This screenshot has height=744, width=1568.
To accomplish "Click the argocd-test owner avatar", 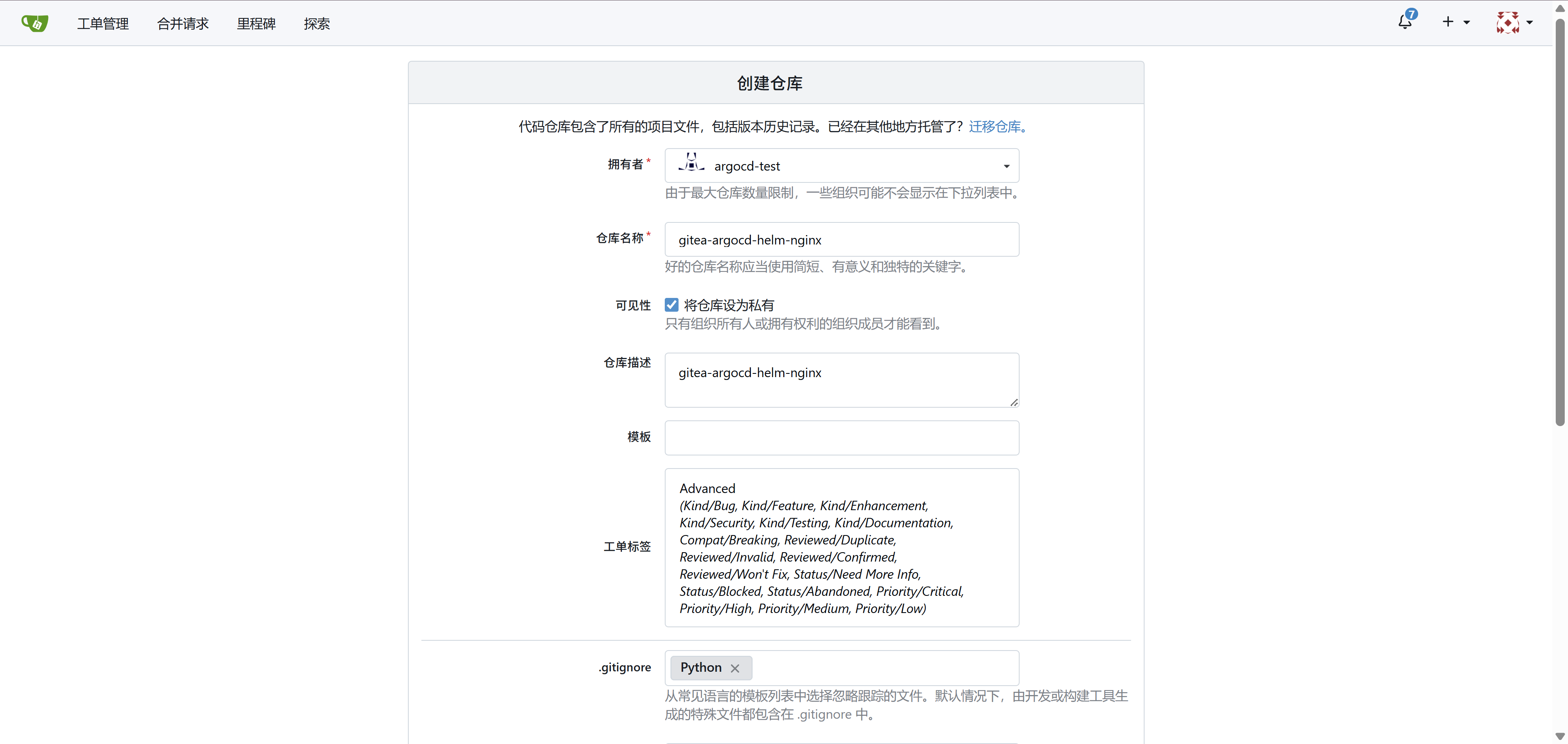I will tap(691, 162).
